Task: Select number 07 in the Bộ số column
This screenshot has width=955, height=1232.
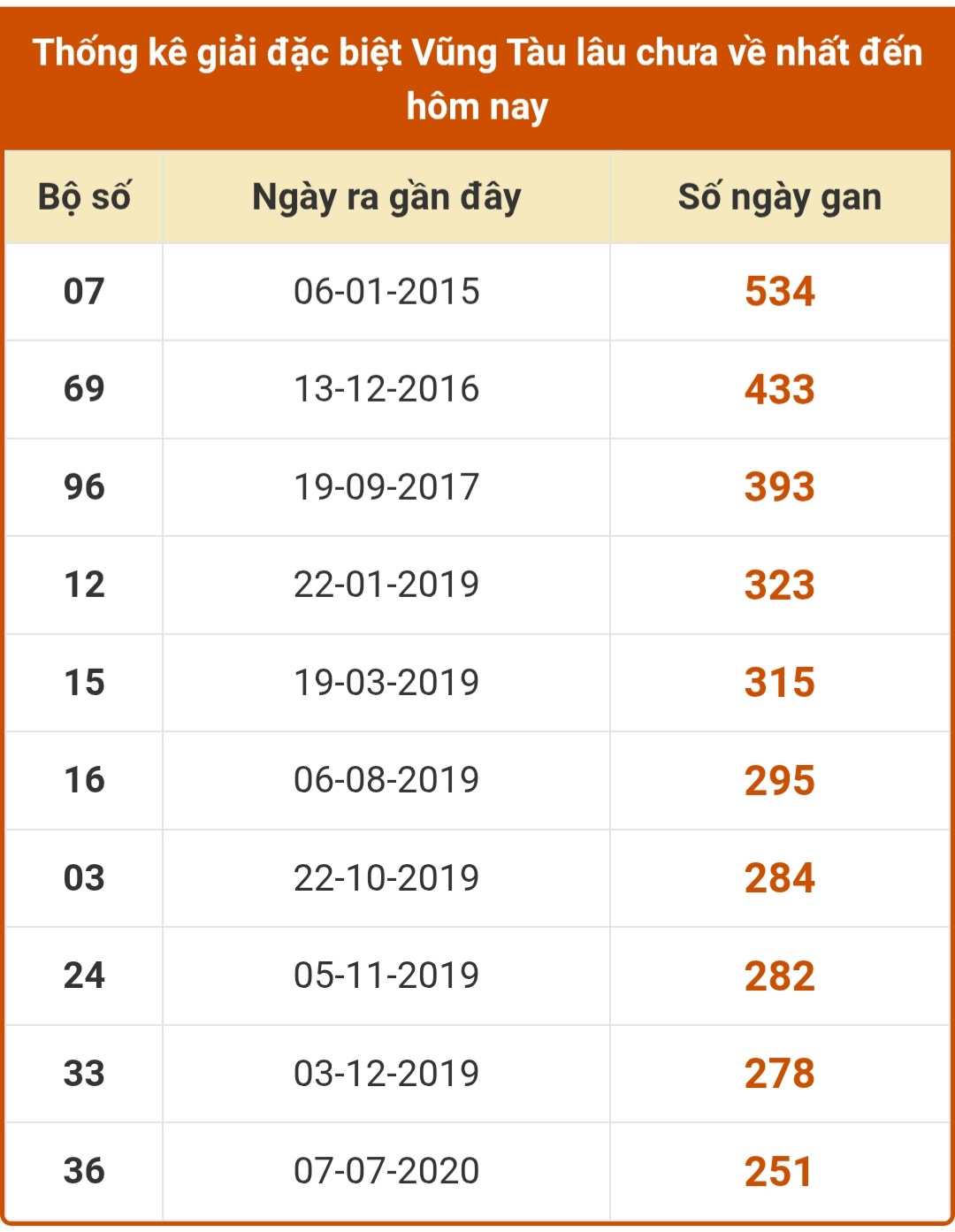Action: coord(84,291)
